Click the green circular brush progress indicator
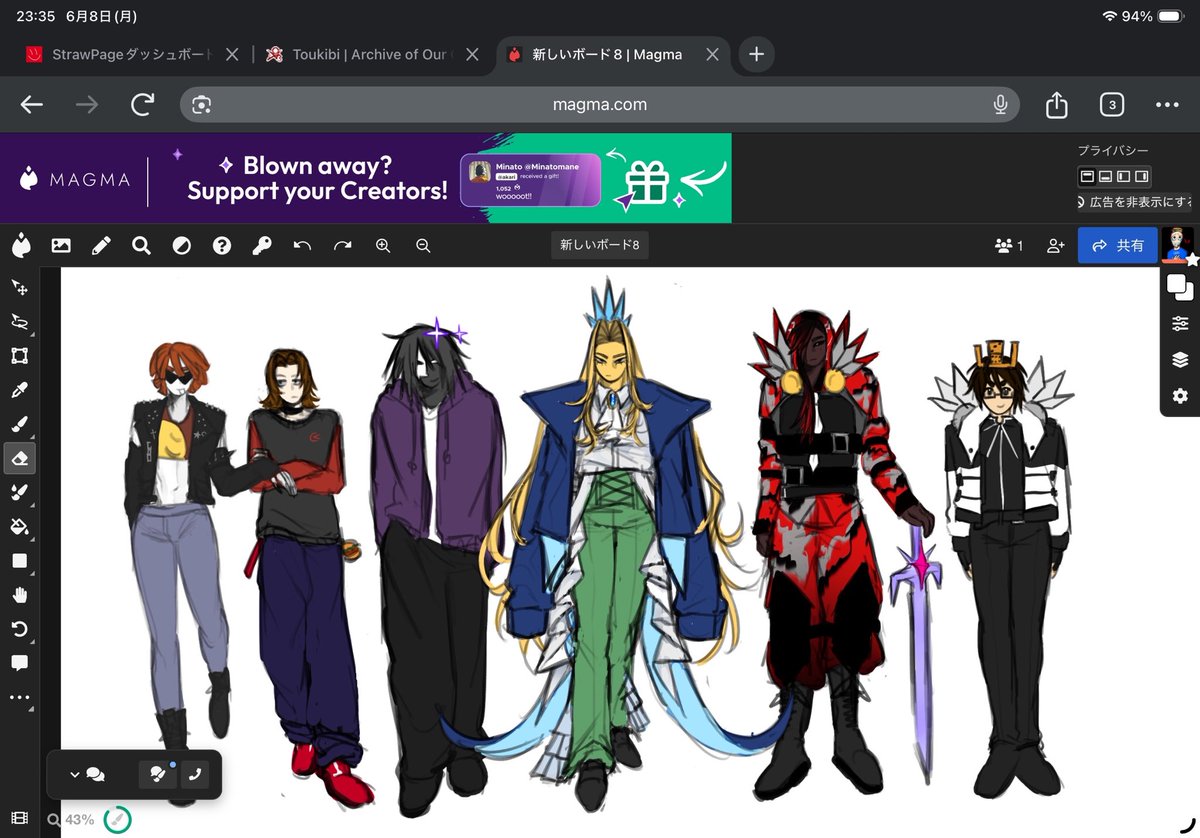 click(x=117, y=819)
